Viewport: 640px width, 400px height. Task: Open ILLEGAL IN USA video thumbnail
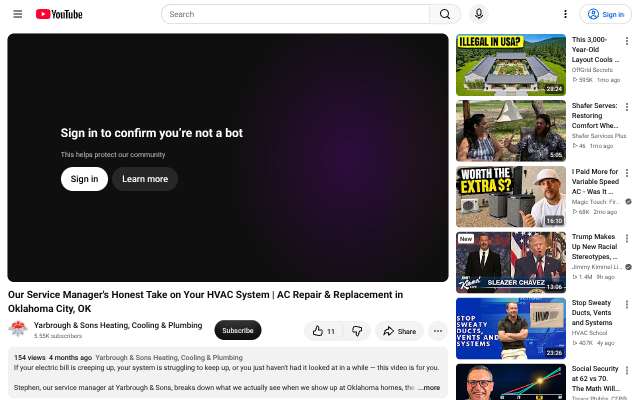pyautogui.click(x=511, y=65)
